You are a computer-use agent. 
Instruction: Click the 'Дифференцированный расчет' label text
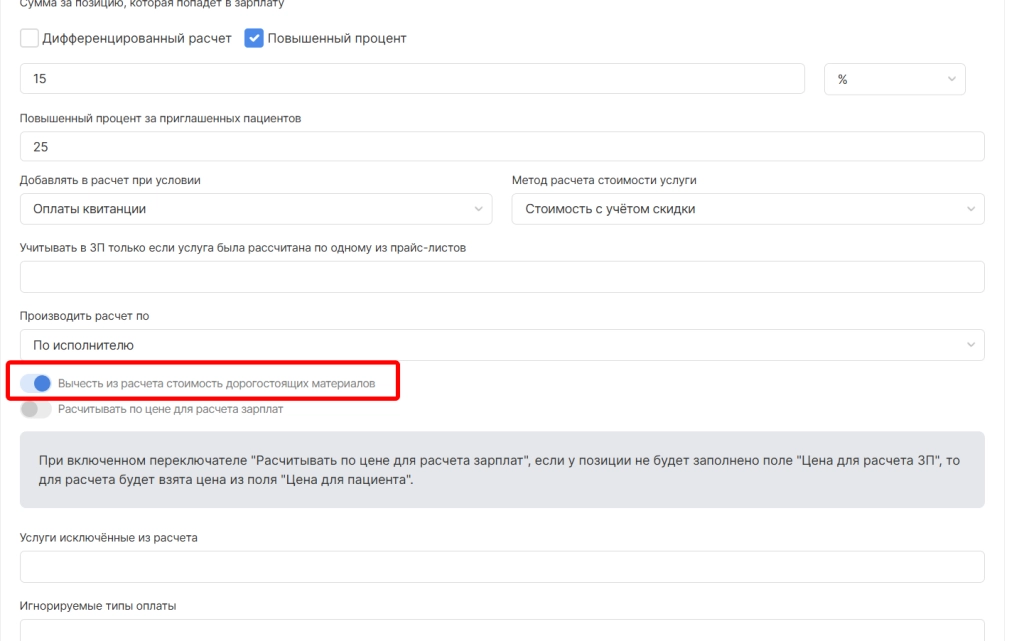pos(137,39)
